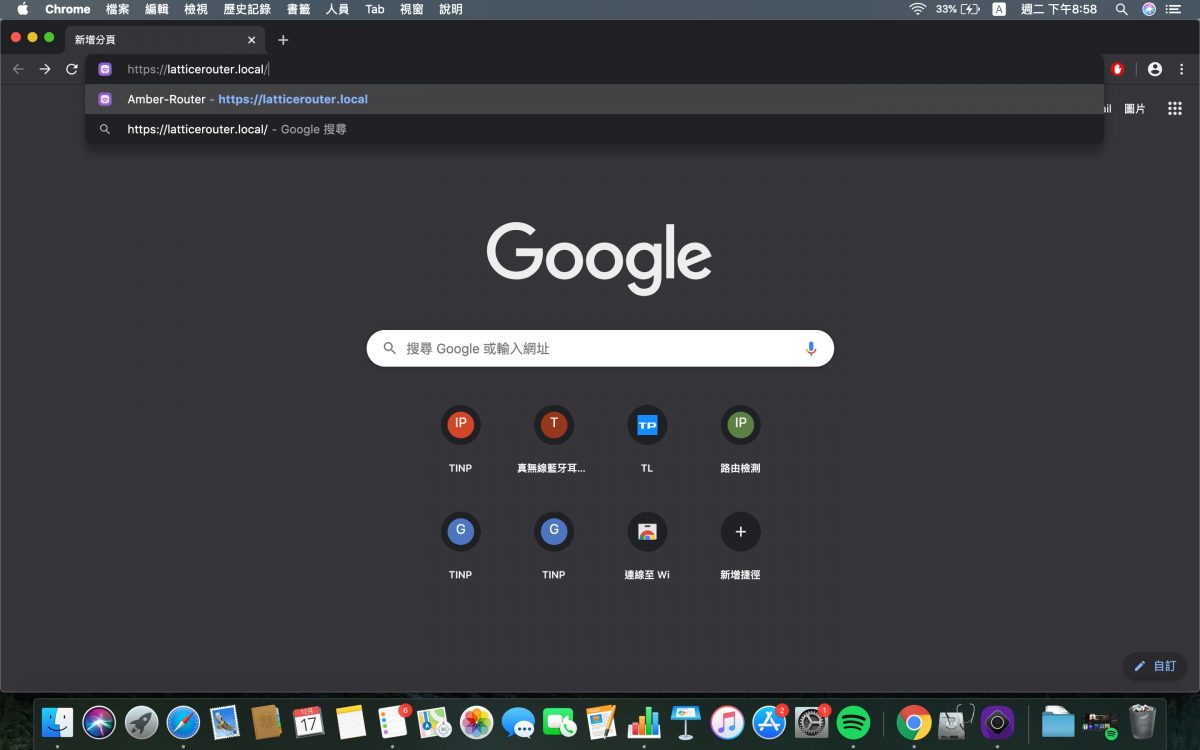Open Maps from the Dock
Image resolution: width=1200 pixels, height=750 pixels.
pyautogui.click(x=434, y=722)
